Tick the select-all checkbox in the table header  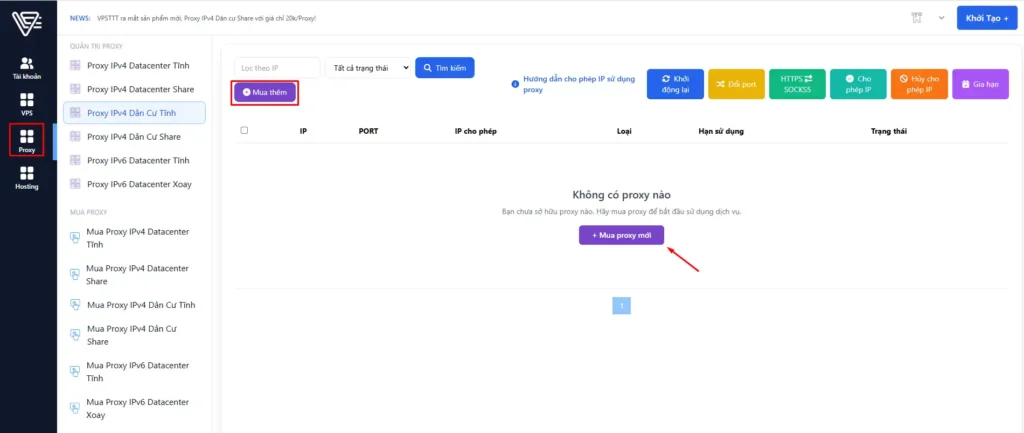(244, 131)
